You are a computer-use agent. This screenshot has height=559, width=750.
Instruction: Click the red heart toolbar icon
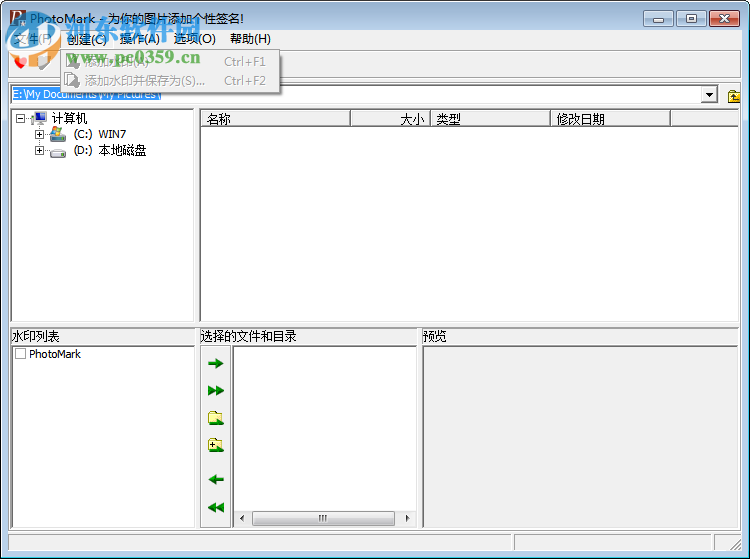point(20,62)
